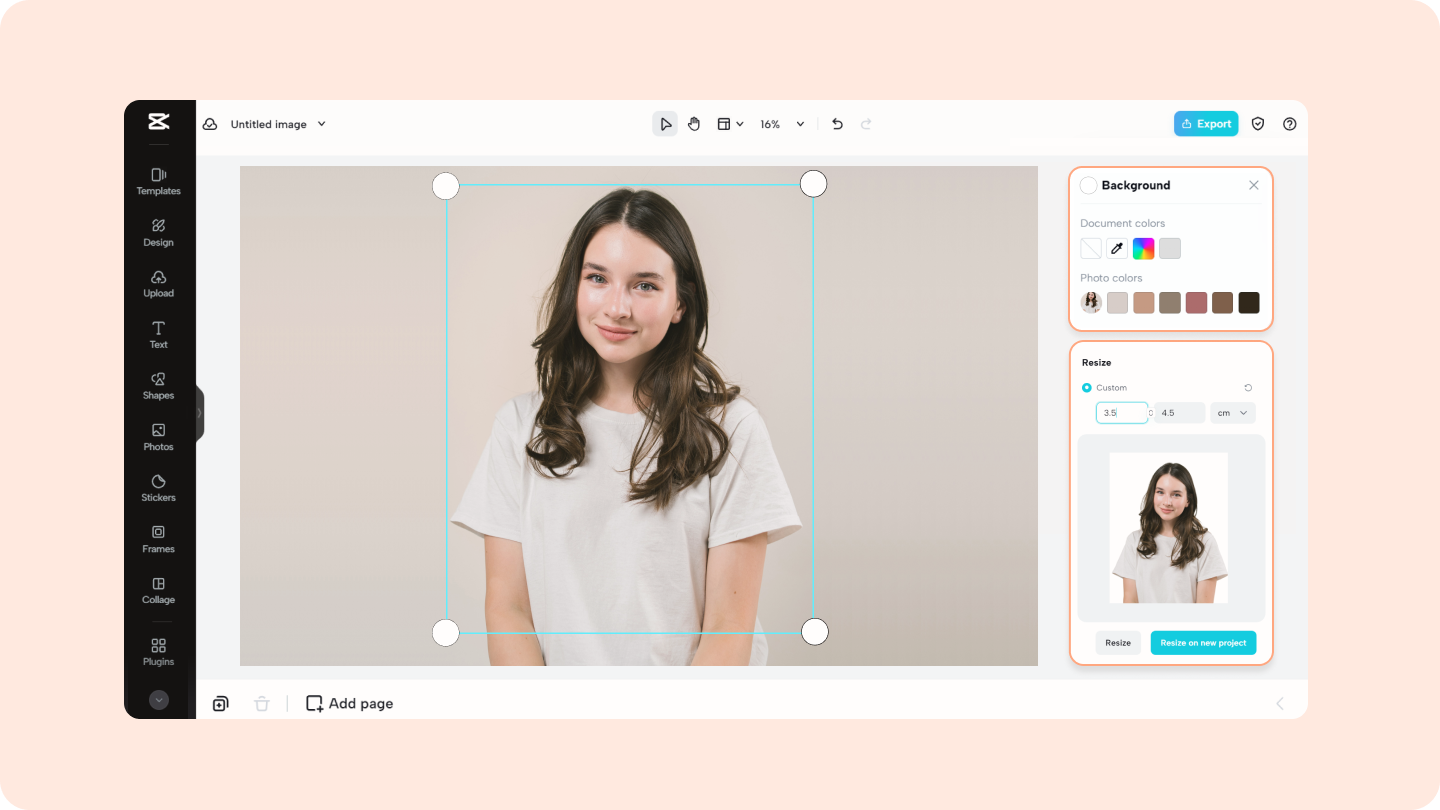Open the help question mark icon

click(1289, 124)
